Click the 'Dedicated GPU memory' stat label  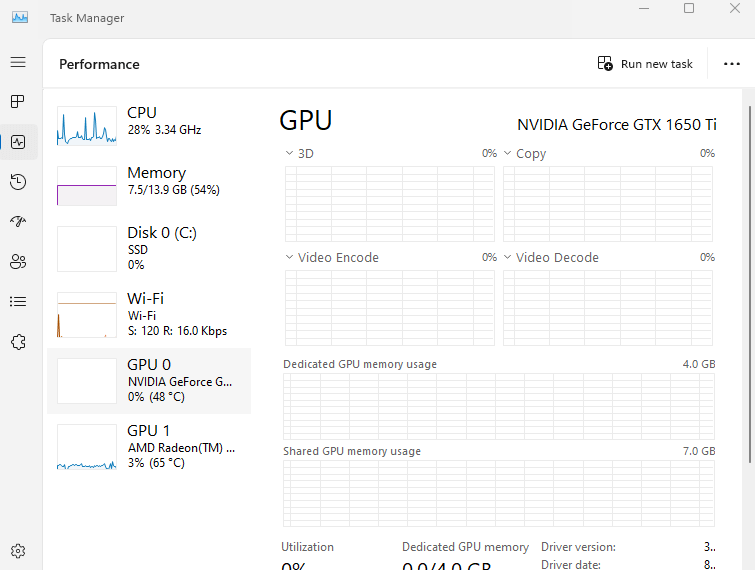465,547
